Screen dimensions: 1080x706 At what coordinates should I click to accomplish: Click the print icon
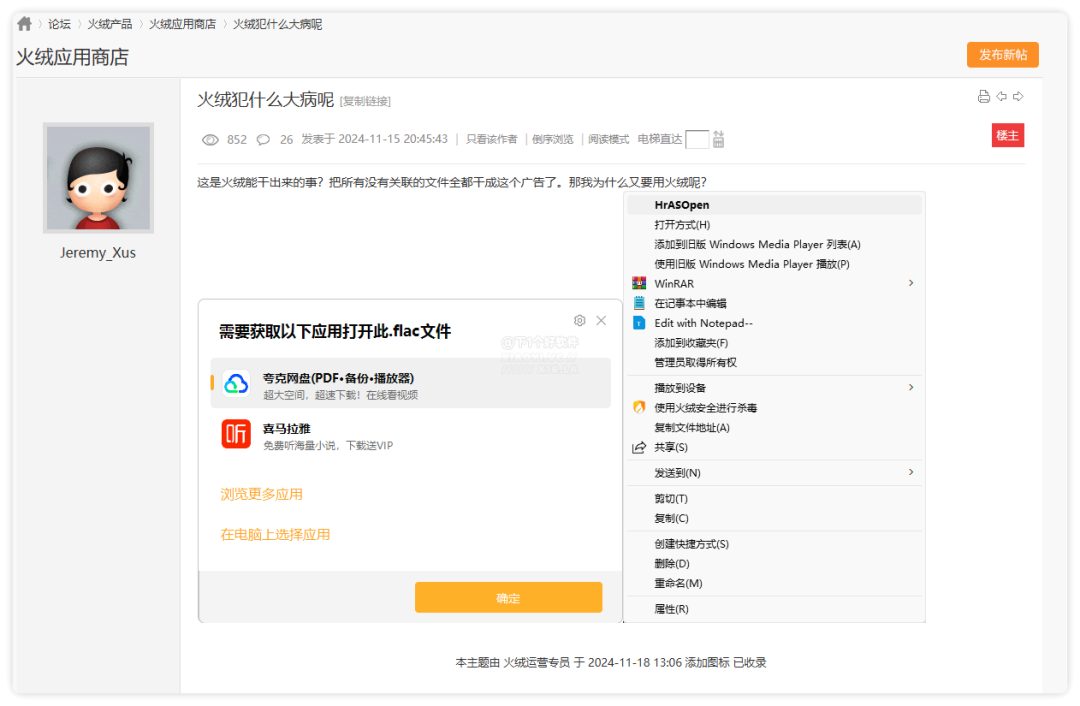984,96
